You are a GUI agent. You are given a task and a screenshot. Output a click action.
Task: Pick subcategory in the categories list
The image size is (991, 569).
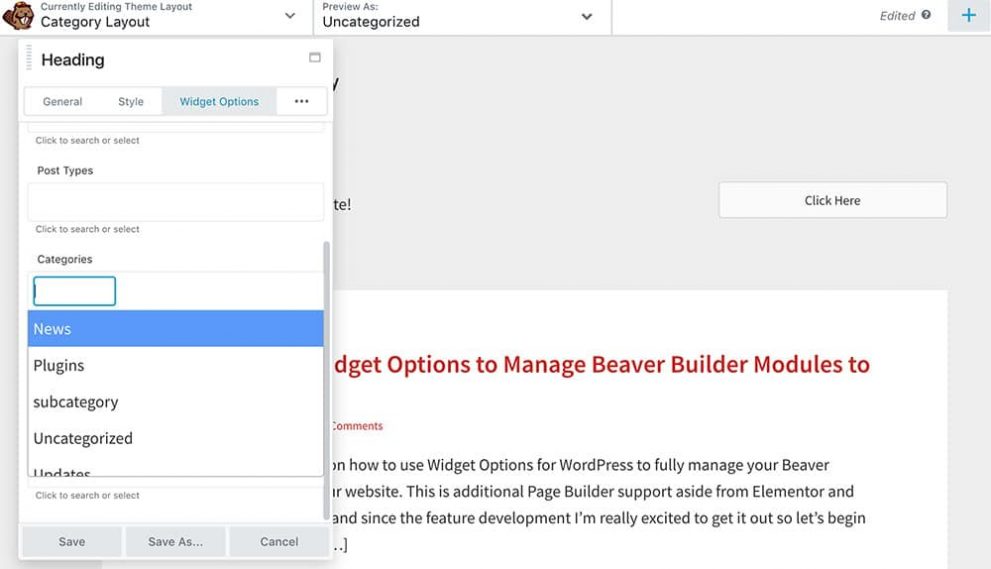(176, 402)
